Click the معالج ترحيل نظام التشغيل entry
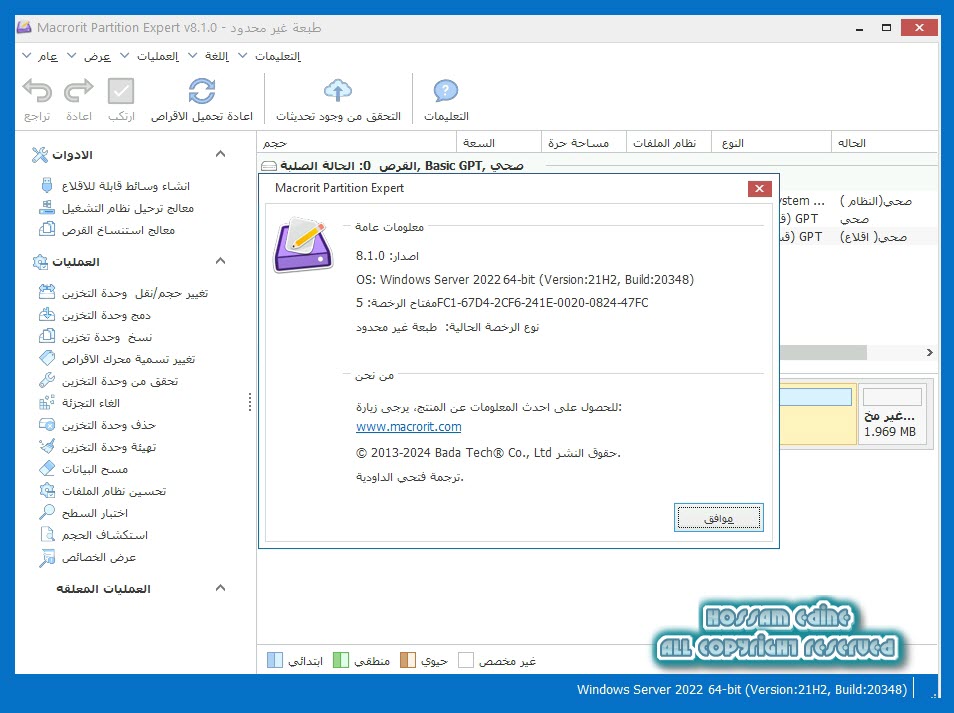This screenshot has width=954, height=713. (x=127, y=208)
